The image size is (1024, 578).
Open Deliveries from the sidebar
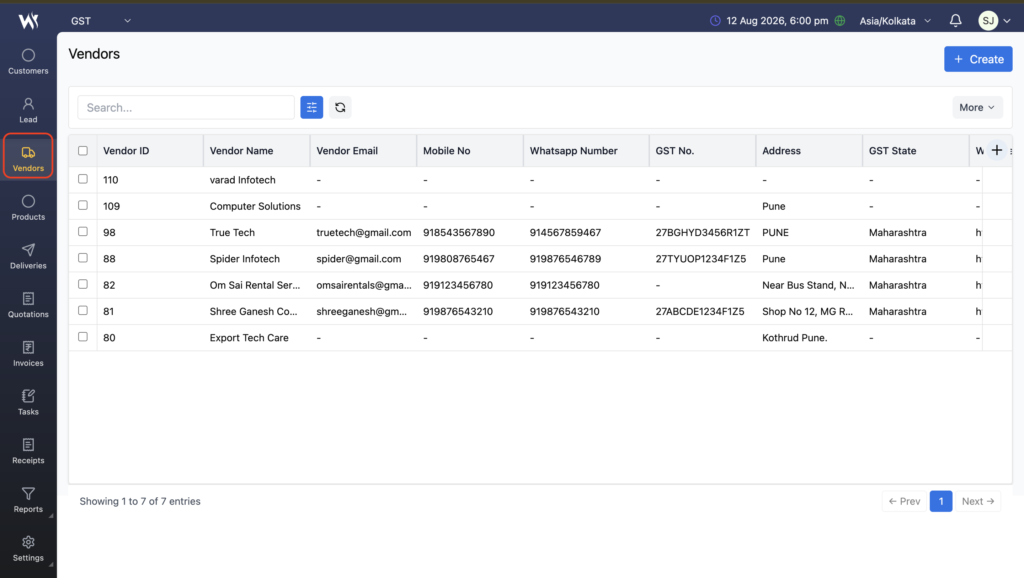pyautogui.click(x=28, y=256)
